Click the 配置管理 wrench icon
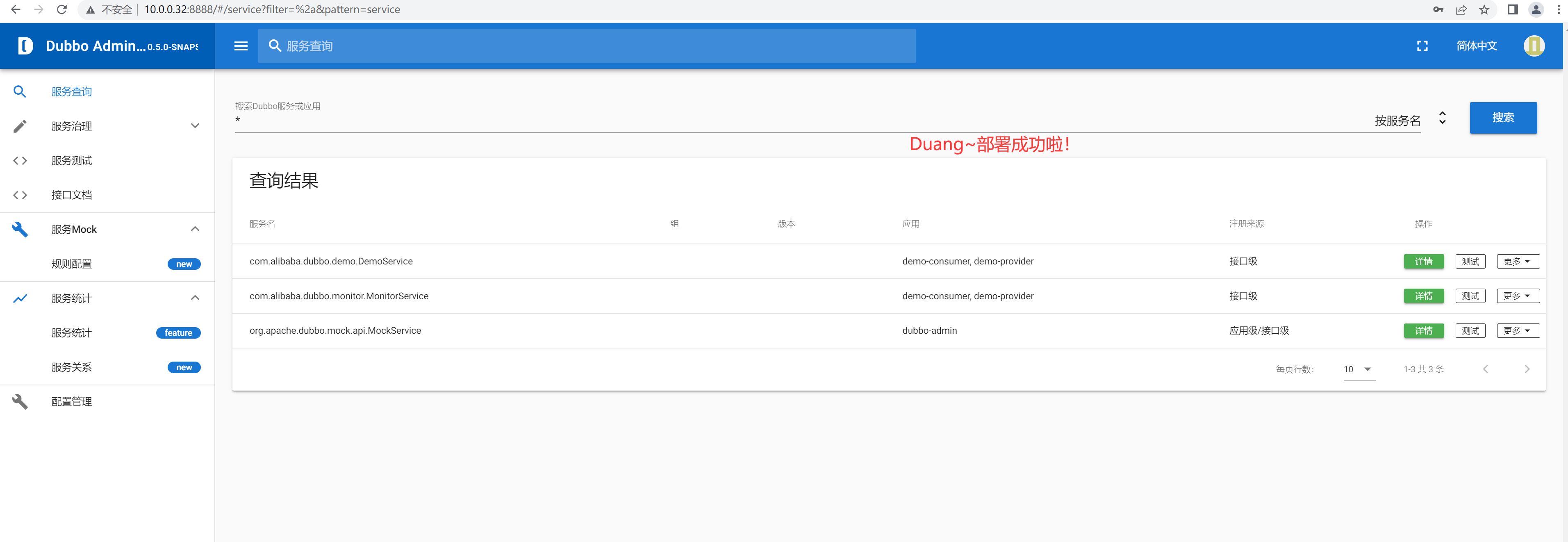The height and width of the screenshot is (542, 1568). pyautogui.click(x=20, y=402)
